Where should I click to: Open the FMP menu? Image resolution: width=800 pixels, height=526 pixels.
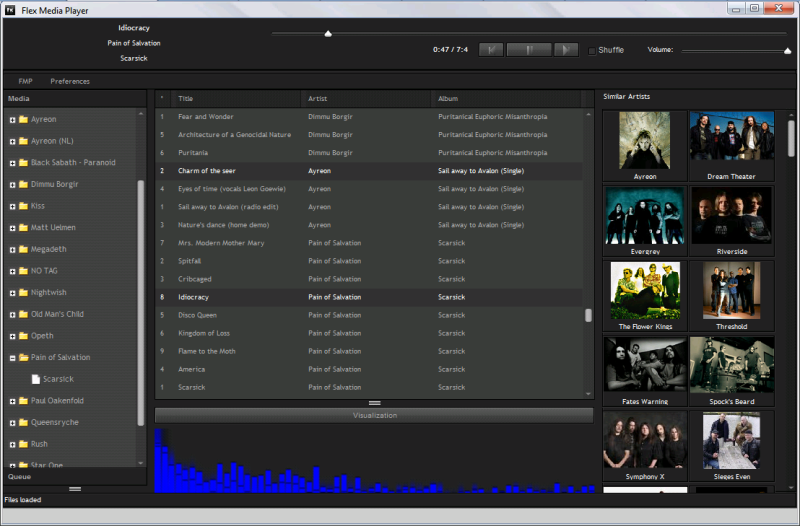pos(26,81)
